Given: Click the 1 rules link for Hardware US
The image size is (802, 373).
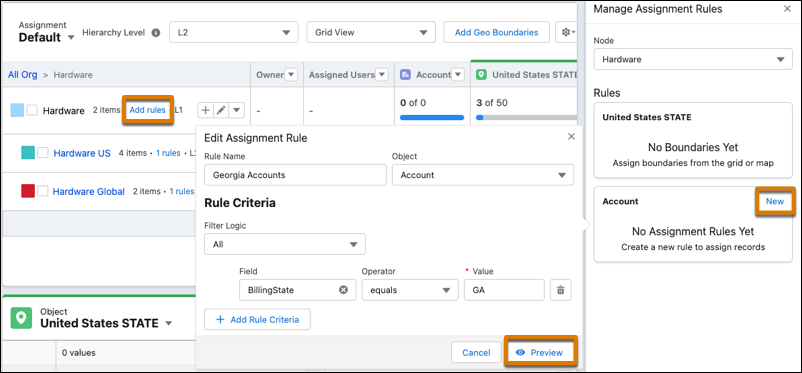Looking at the screenshot, I should click(x=168, y=153).
